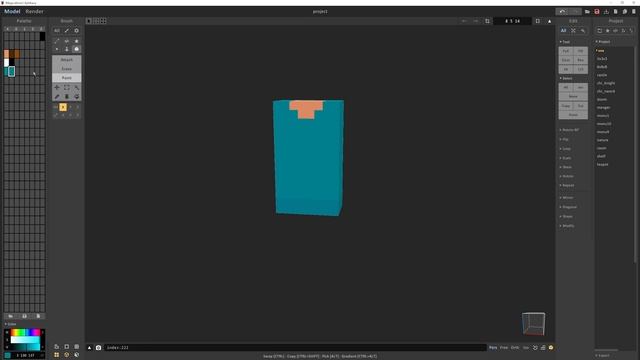This screenshot has width=640, height=360.
Task: Select the Remove Color bucket tool
Action: click(67, 97)
